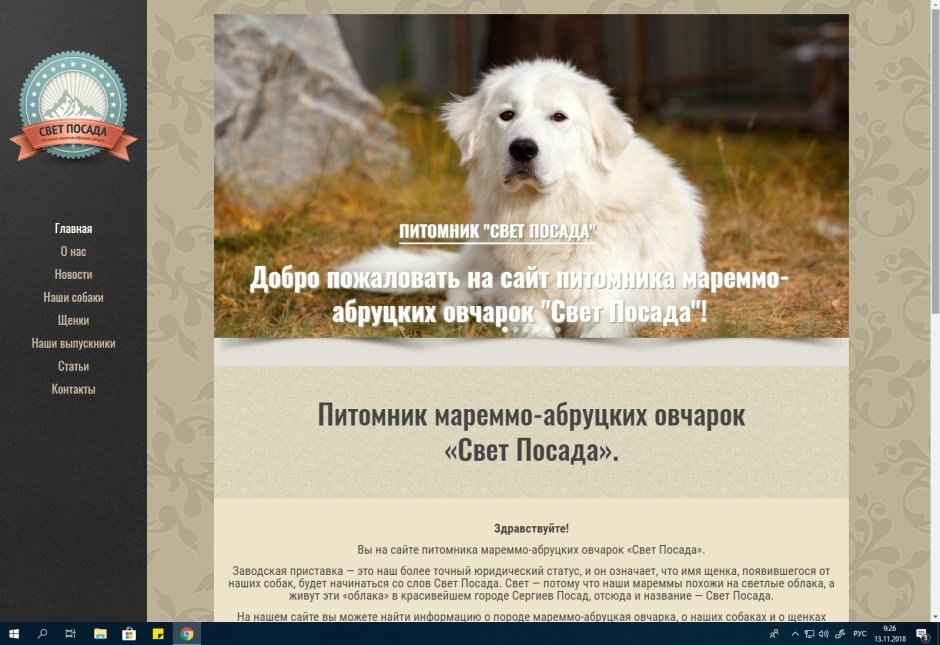The image size is (940, 645).
Task: Click the People icon in the system tray
Action: tap(774, 633)
